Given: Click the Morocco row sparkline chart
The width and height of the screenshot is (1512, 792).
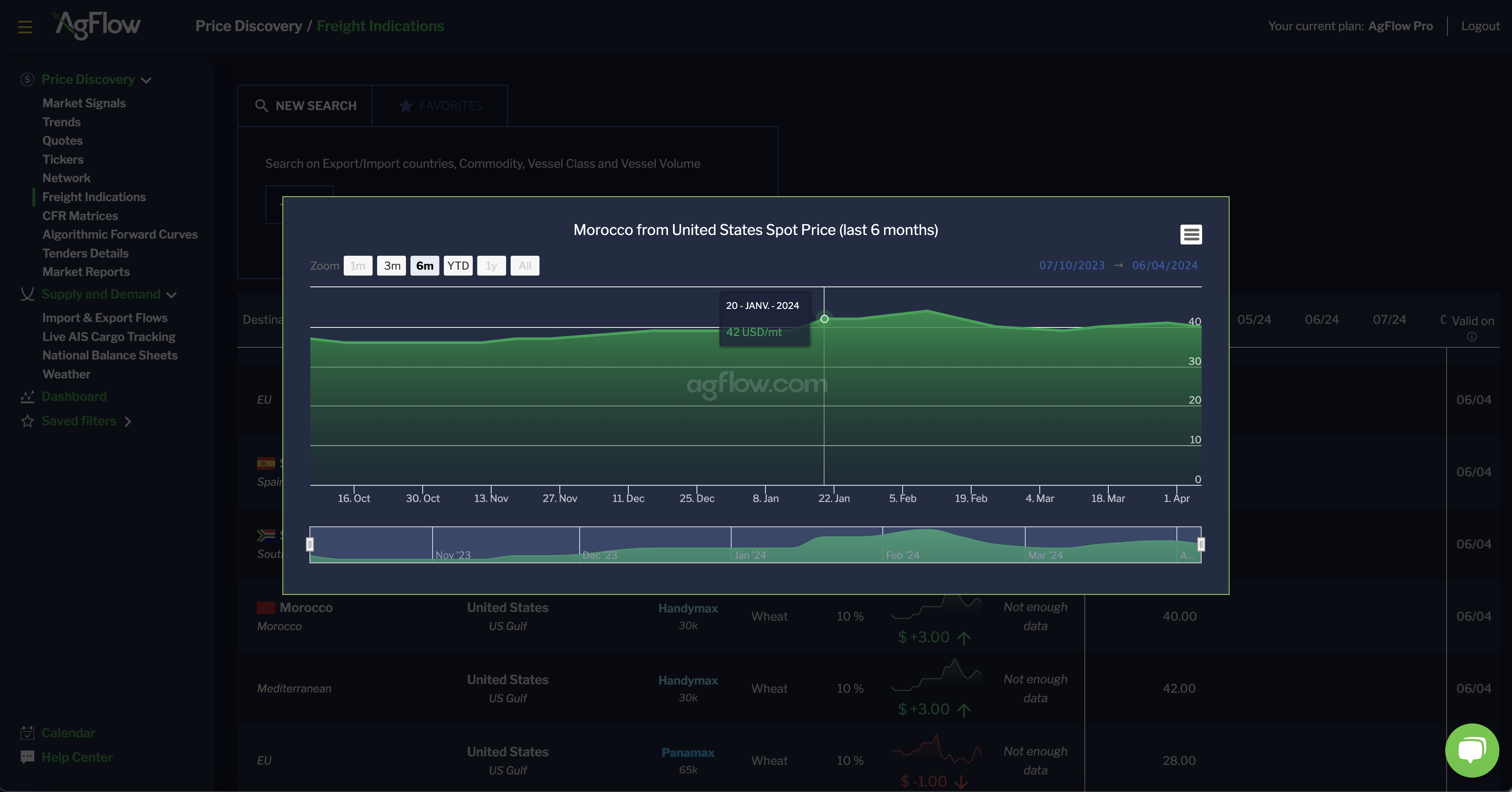Looking at the screenshot, I should [x=936, y=608].
